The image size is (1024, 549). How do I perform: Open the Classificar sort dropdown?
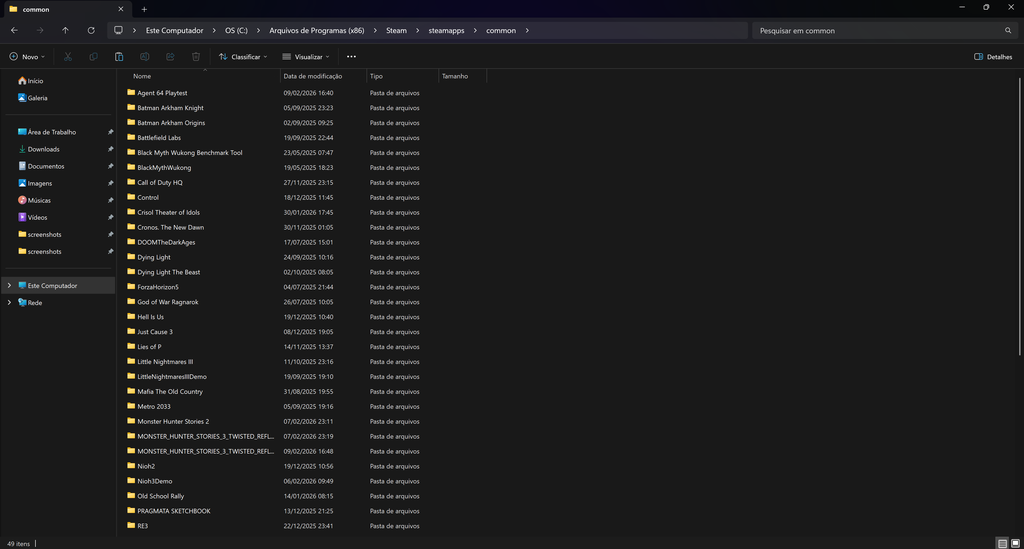(243, 57)
